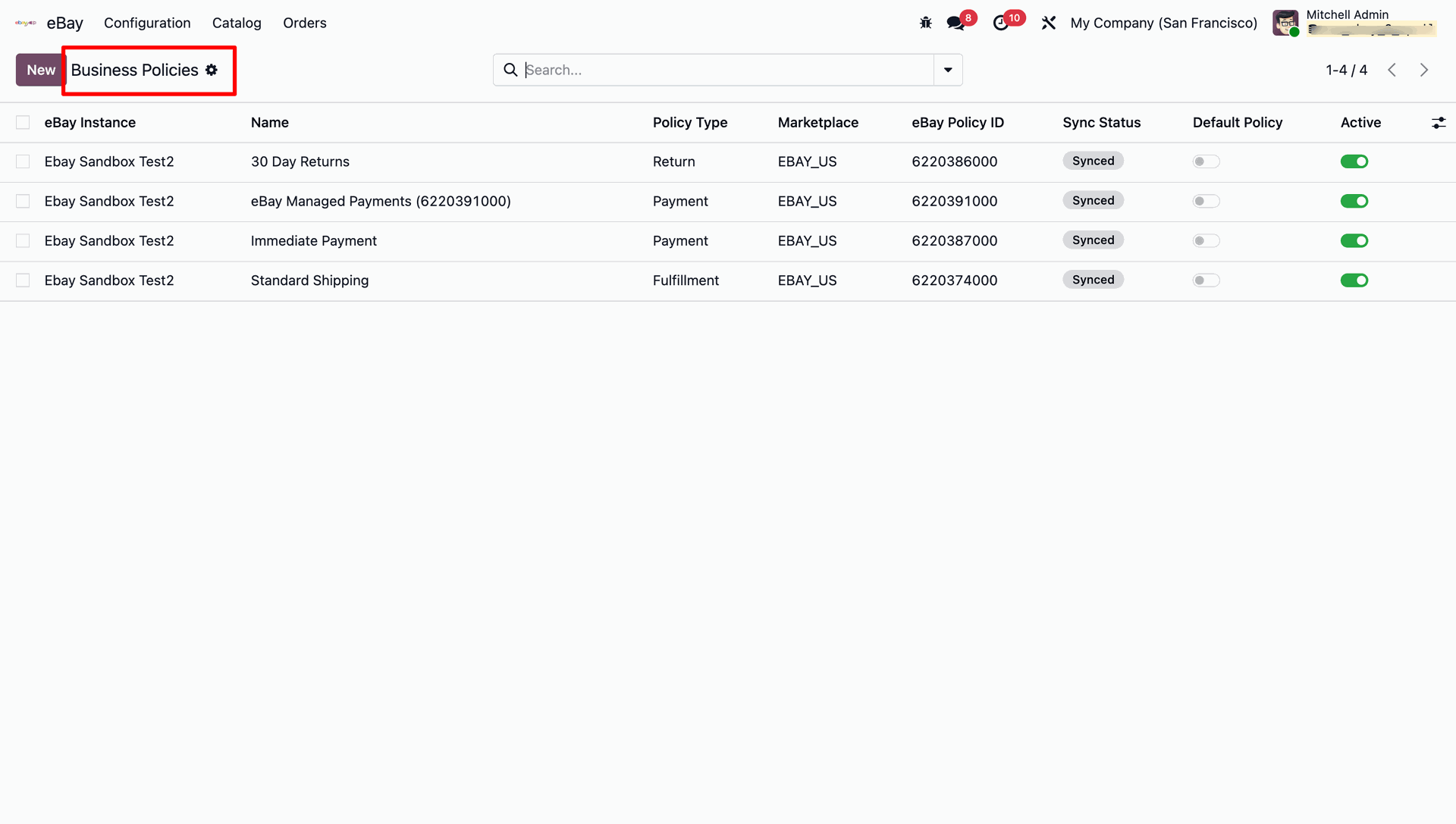Viewport: 1456px width, 824px height.
Task: Click Synced badge in Standard Shipping row
Action: pos(1093,280)
